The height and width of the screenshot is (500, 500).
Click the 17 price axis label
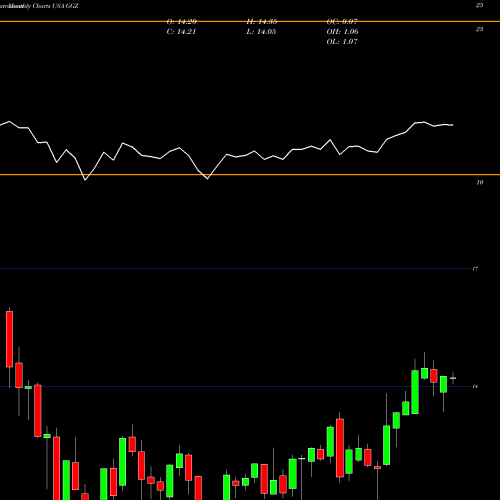[475, 269]
